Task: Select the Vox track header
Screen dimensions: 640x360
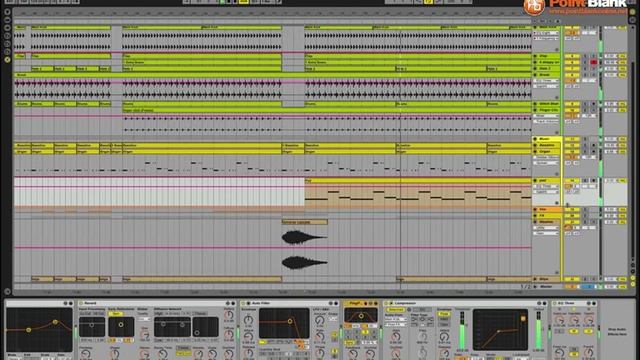Action: 547,209
